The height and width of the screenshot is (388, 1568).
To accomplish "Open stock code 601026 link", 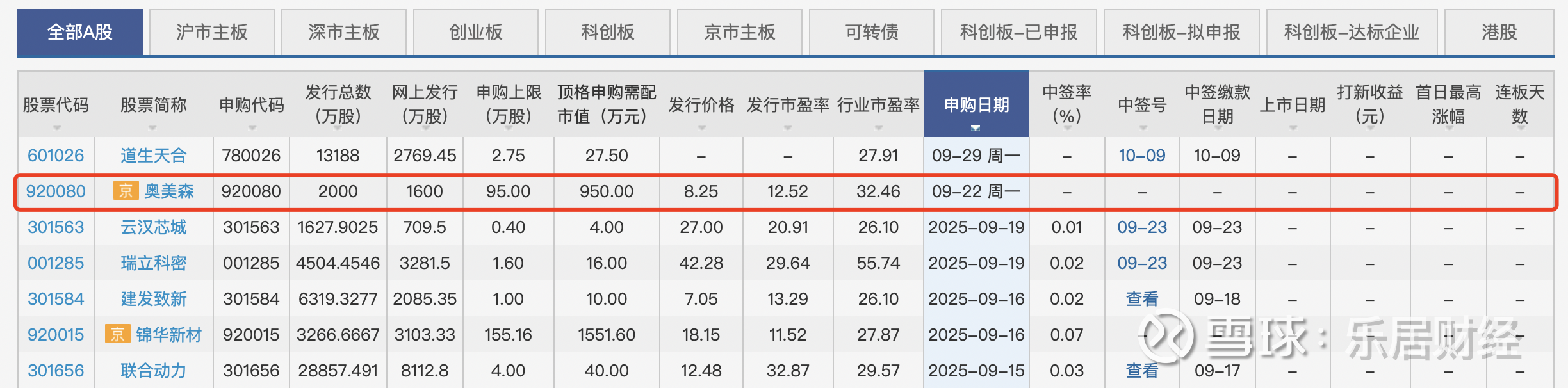I will pyautogui.click(x=56, y=156).
